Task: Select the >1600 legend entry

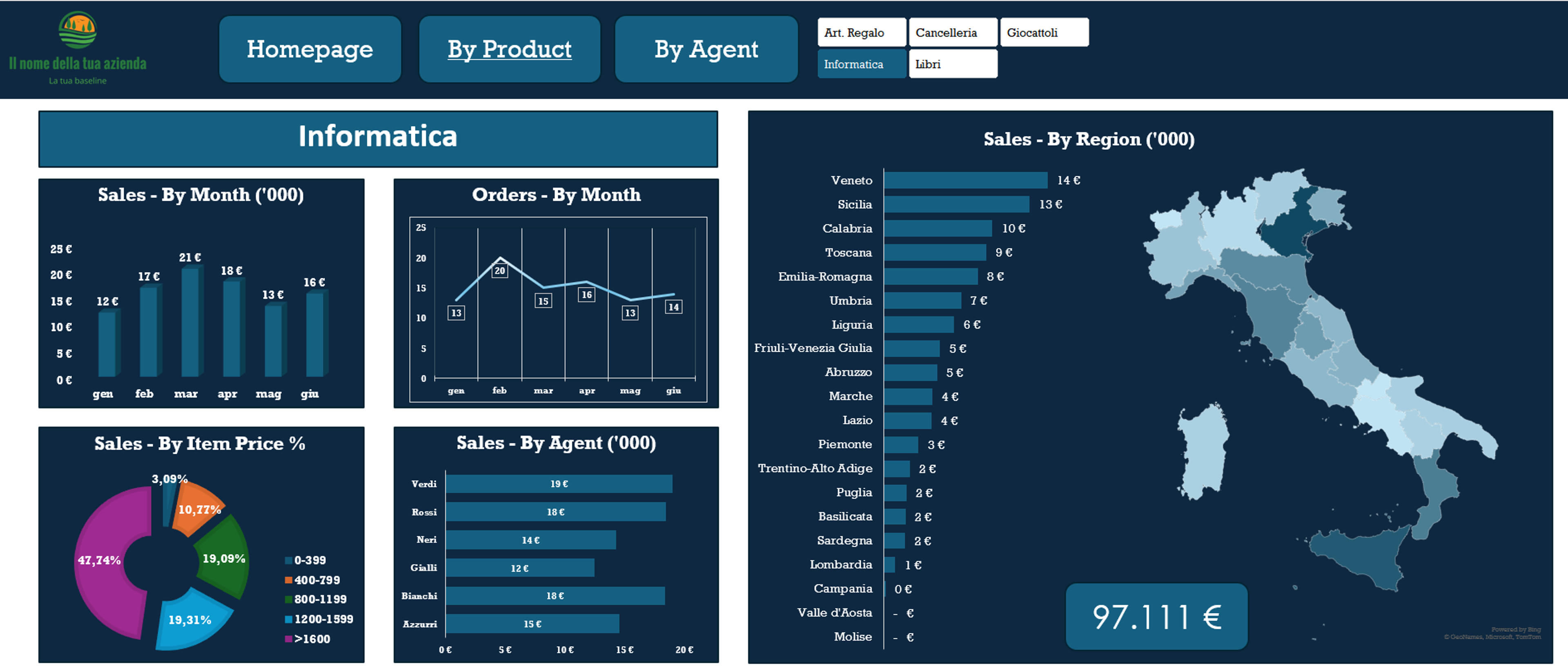Action: pyautogui.click(x=308, y=639)
